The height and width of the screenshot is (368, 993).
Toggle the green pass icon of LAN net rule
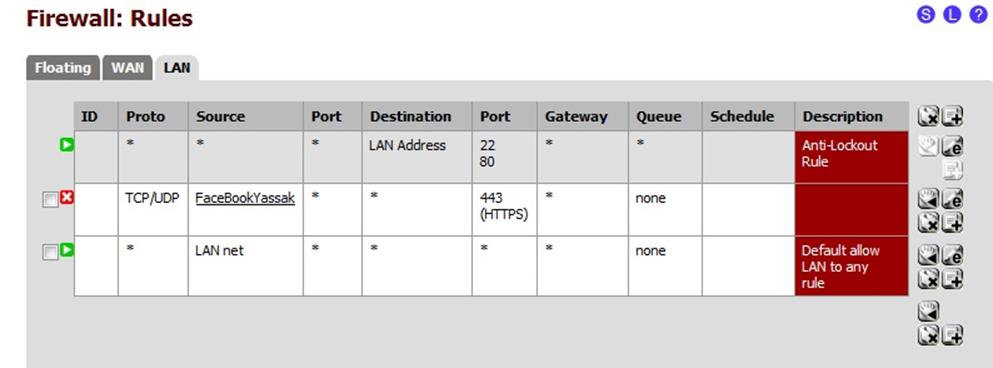click(x=66, y=250)
